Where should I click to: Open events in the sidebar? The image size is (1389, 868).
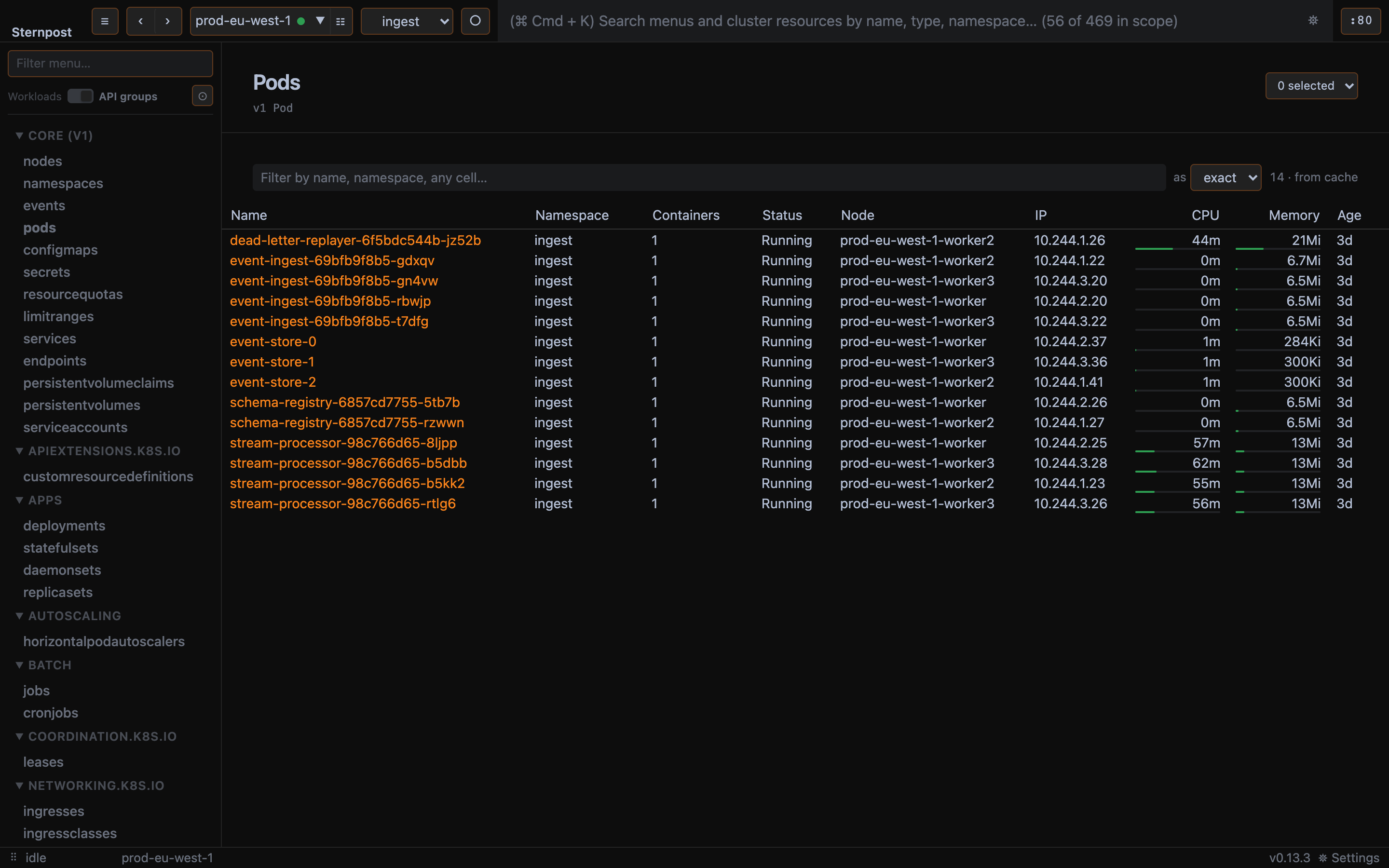point(44,205)
